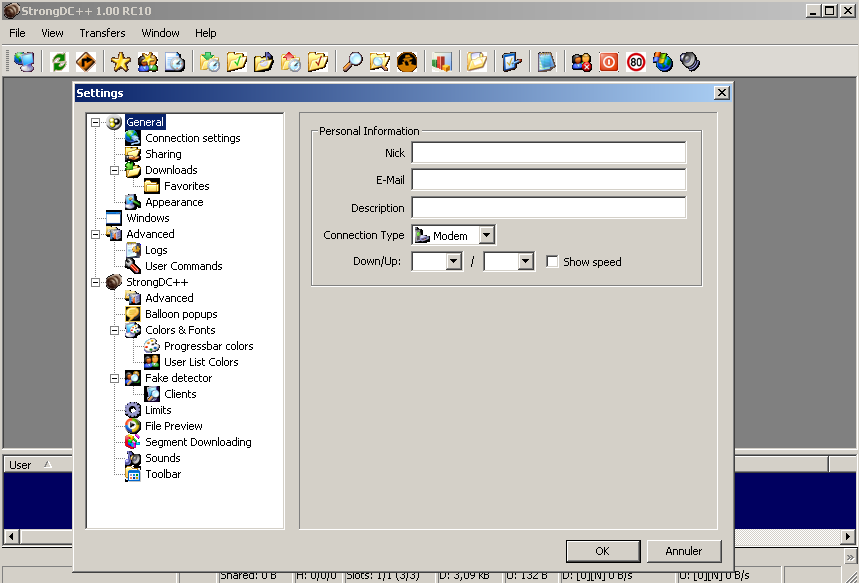The width and height of the screenshot is (859, 583).
Task: Open Network Statistics bar chart icon
Action: click(442, 61)
